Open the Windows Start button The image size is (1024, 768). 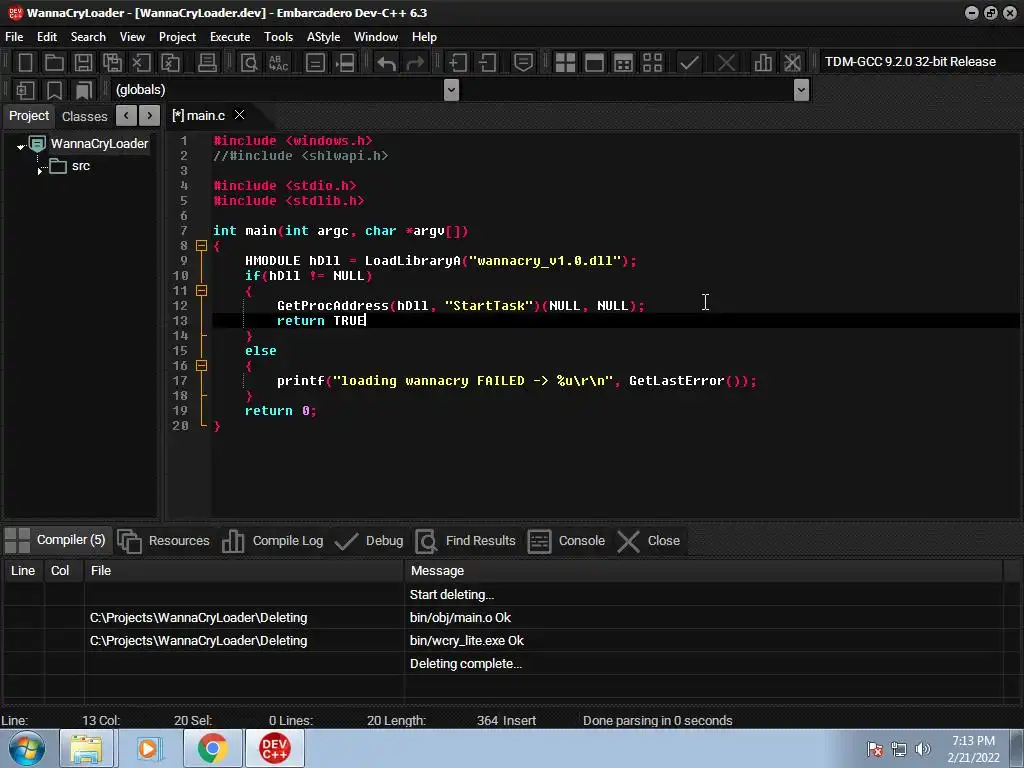tap(27, 748)
